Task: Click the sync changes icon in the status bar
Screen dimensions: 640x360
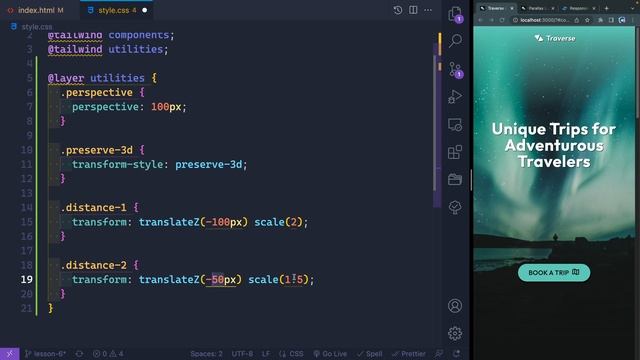Action: (79, 354)
